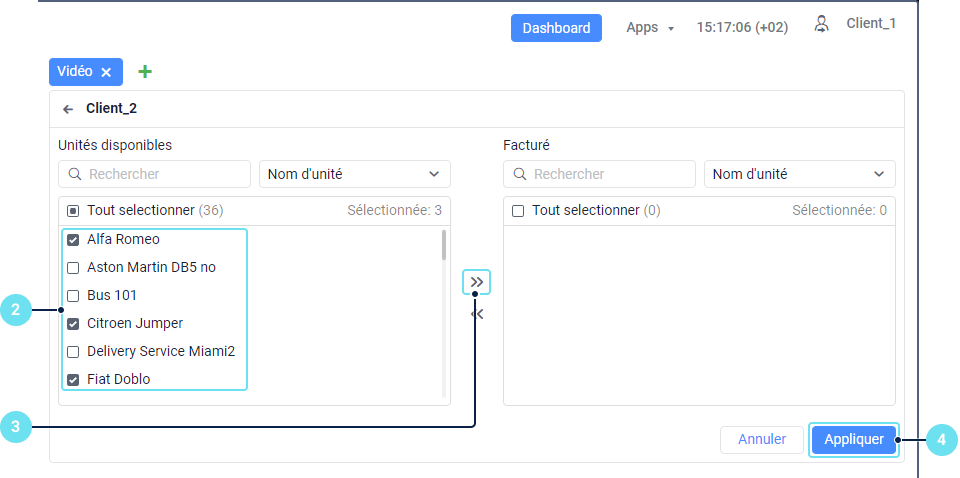Open Nom d'unité dropdown for available units
The height and width of the screenshot is (478, 960).
click(x=354, y=174)
